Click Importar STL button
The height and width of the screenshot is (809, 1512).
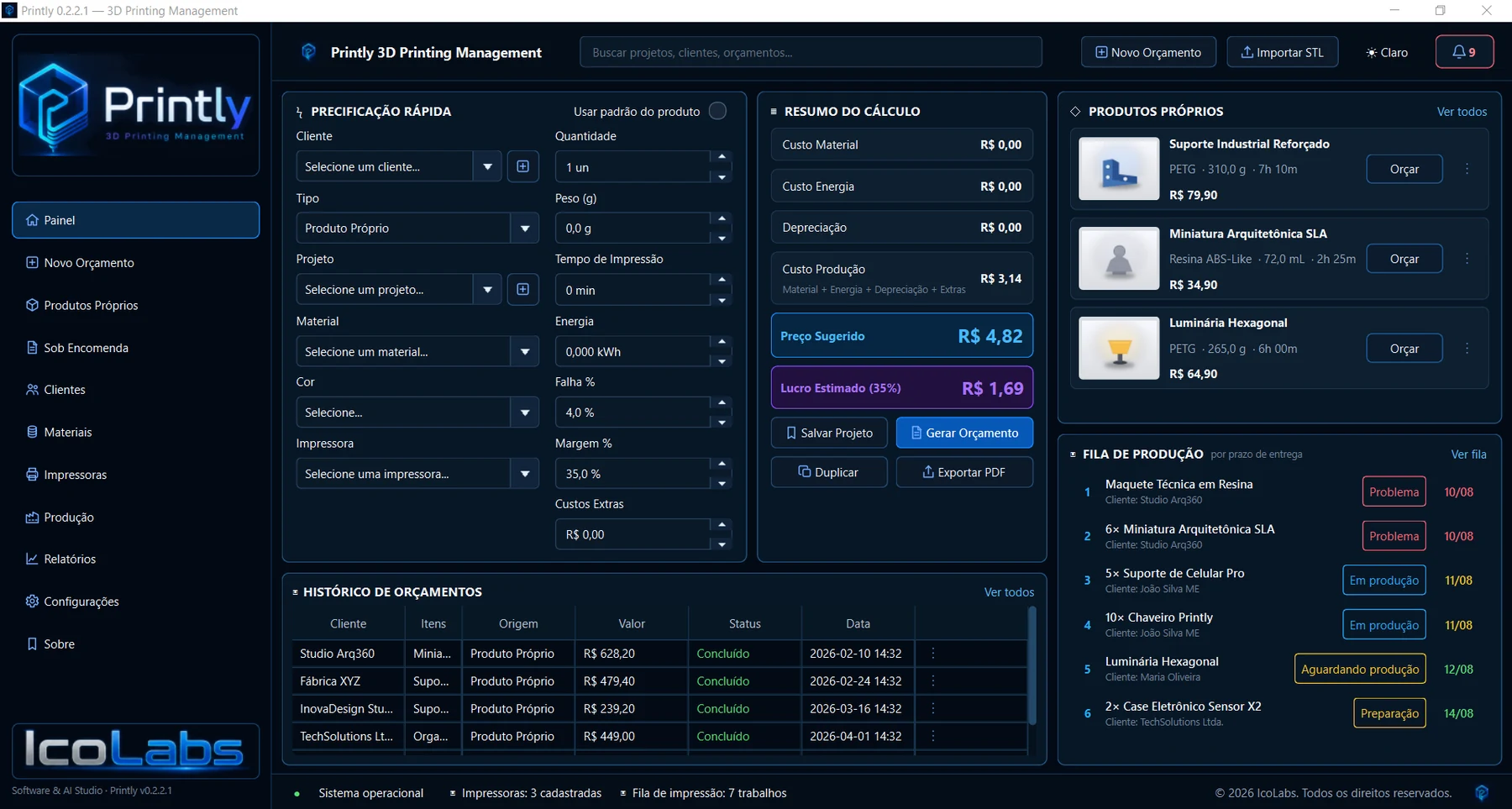(x=1282, y=52)
